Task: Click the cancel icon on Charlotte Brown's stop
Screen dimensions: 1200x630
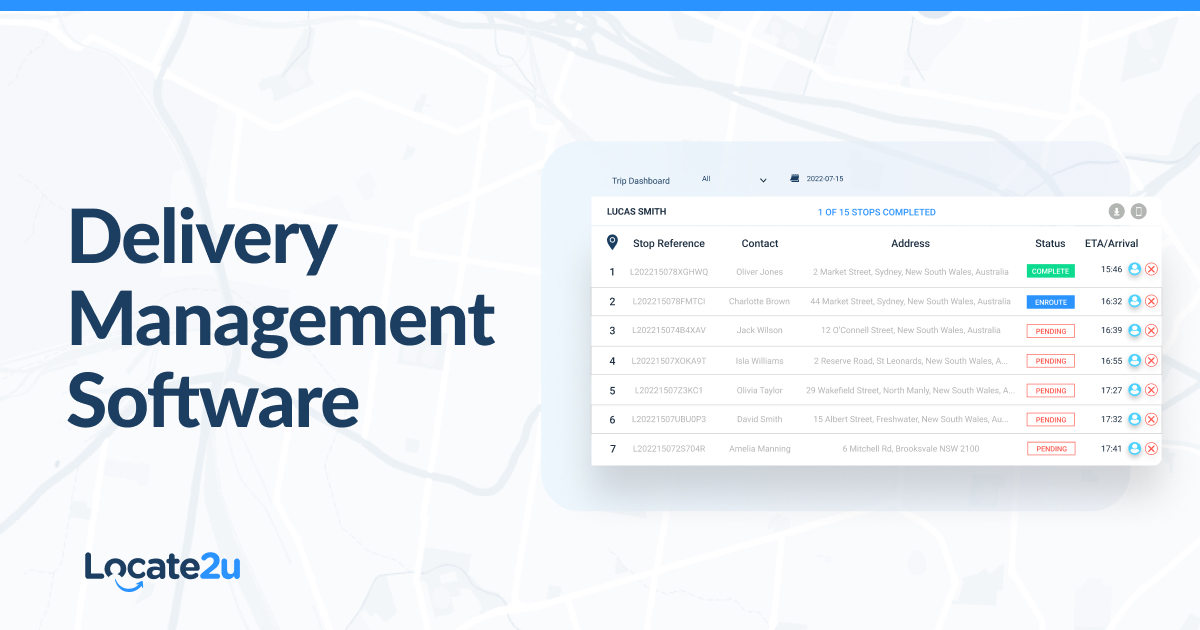Action: pyautogui.click(x=1151, y=300)
